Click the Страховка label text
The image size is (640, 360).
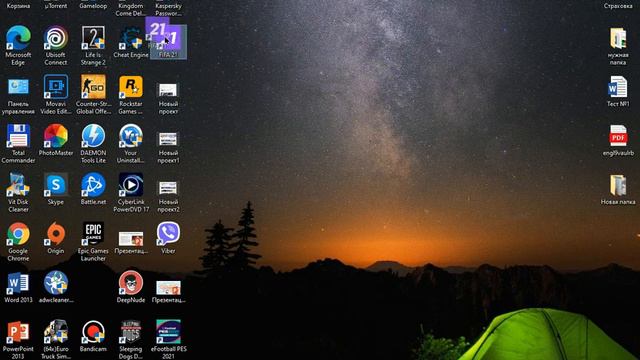pos(618,6)
